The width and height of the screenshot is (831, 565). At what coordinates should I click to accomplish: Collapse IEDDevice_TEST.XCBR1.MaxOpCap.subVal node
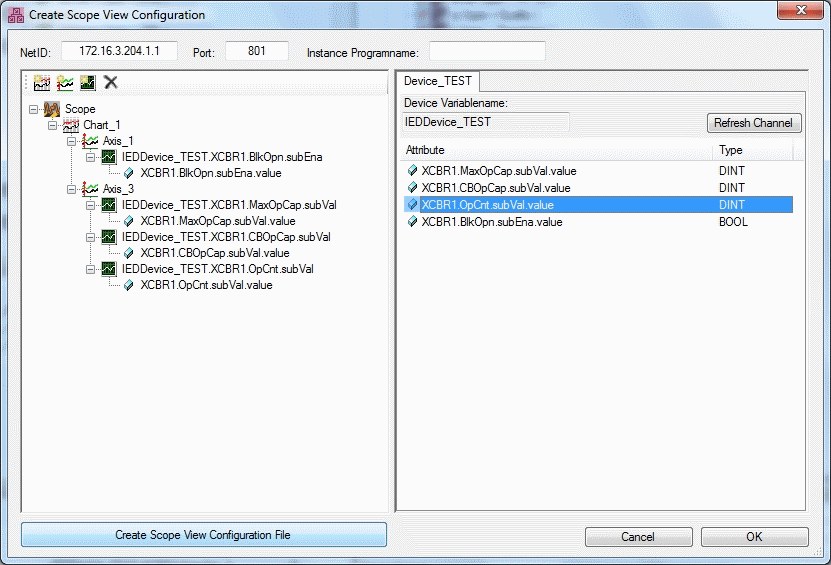(x=91, y=205)
